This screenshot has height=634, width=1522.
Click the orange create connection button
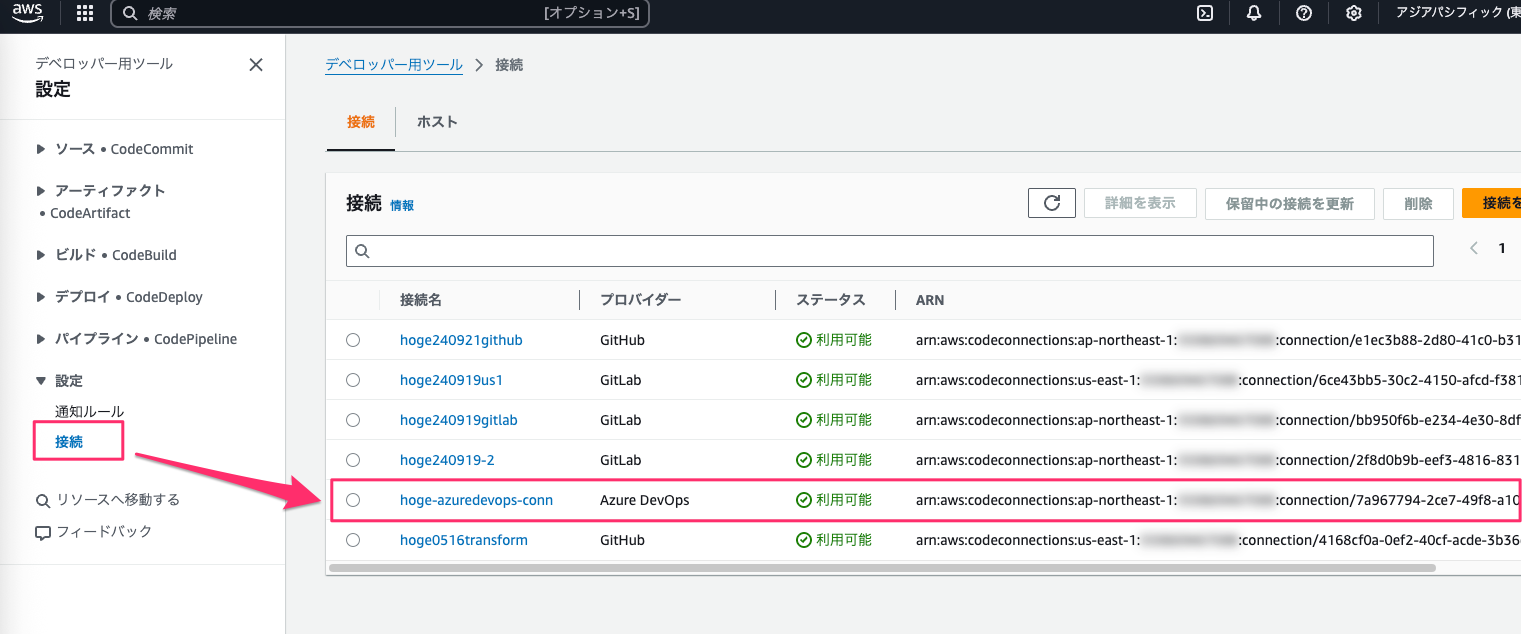1491,203
